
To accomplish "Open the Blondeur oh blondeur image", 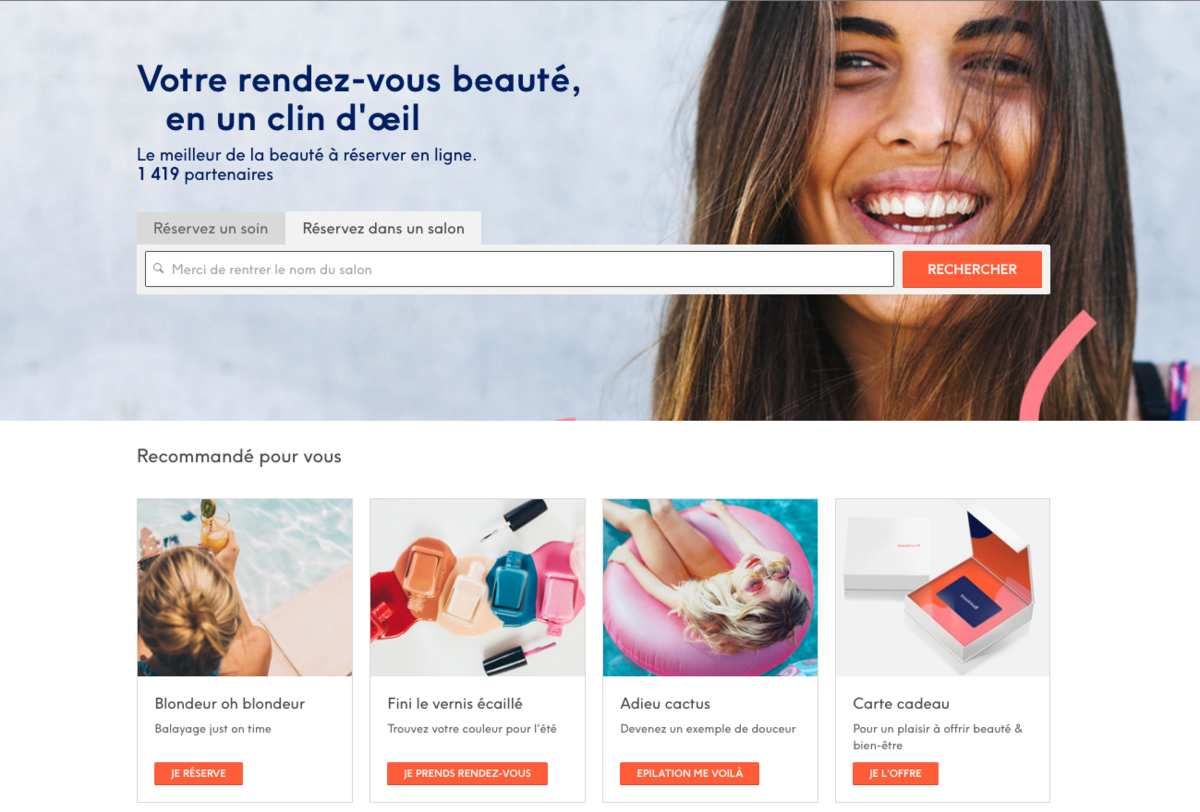I will click(245, 587).
